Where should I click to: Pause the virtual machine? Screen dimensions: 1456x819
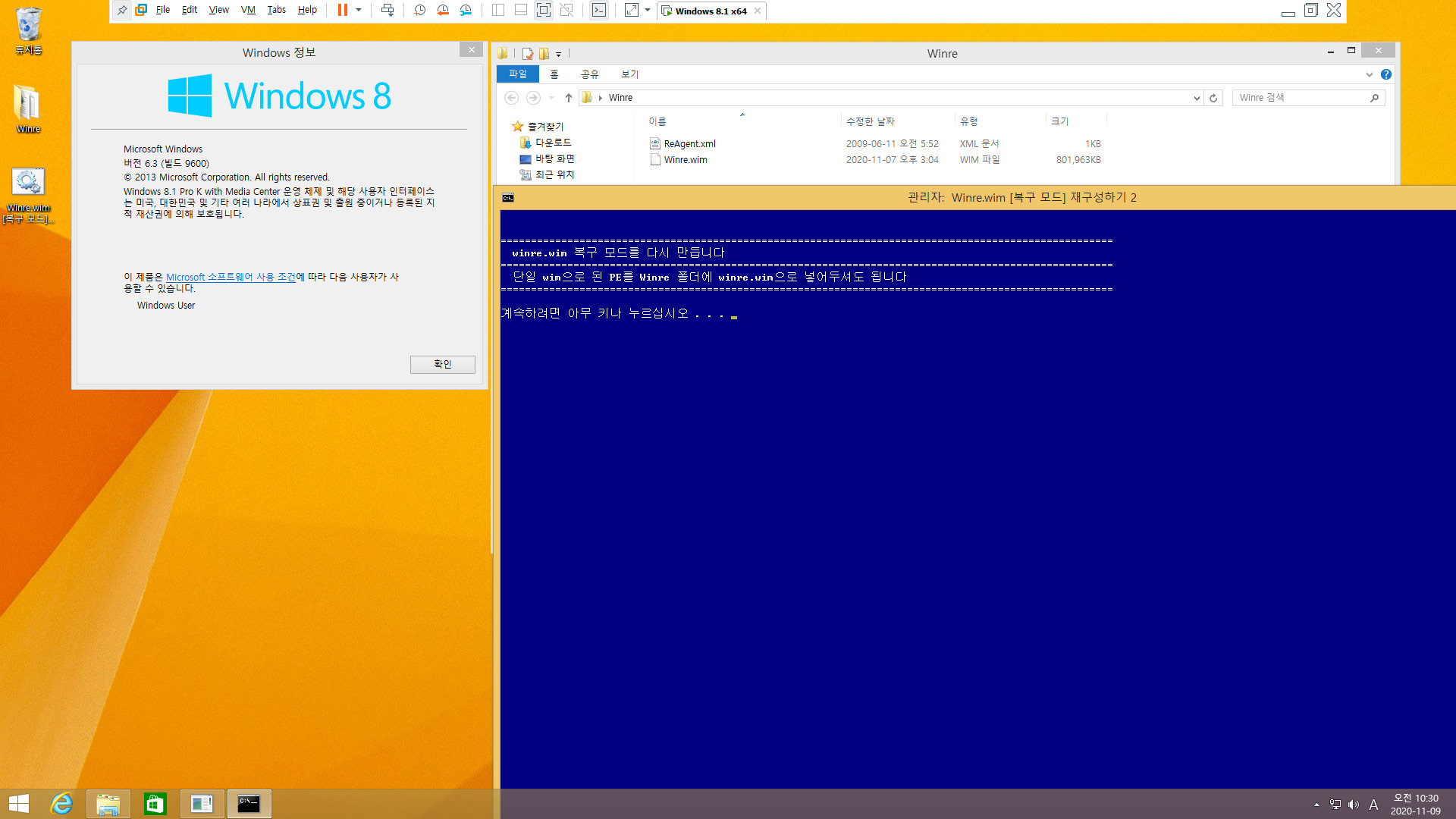[343, 10]
